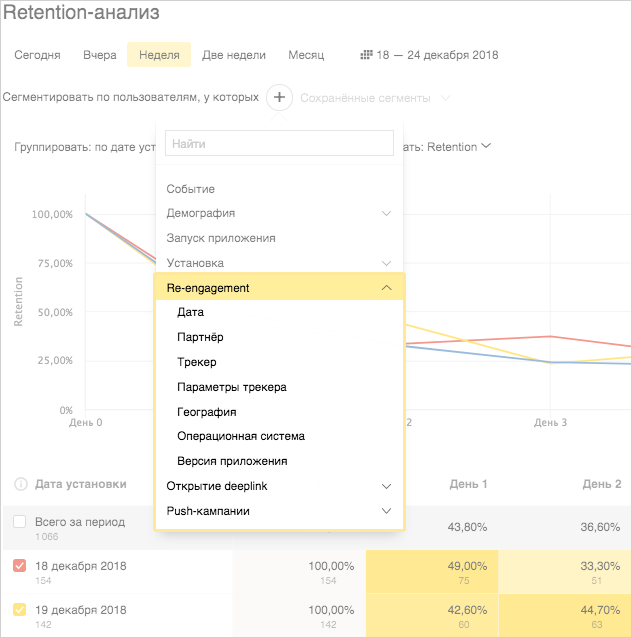
Task: Select the Событие option
Action: (191, 189)
